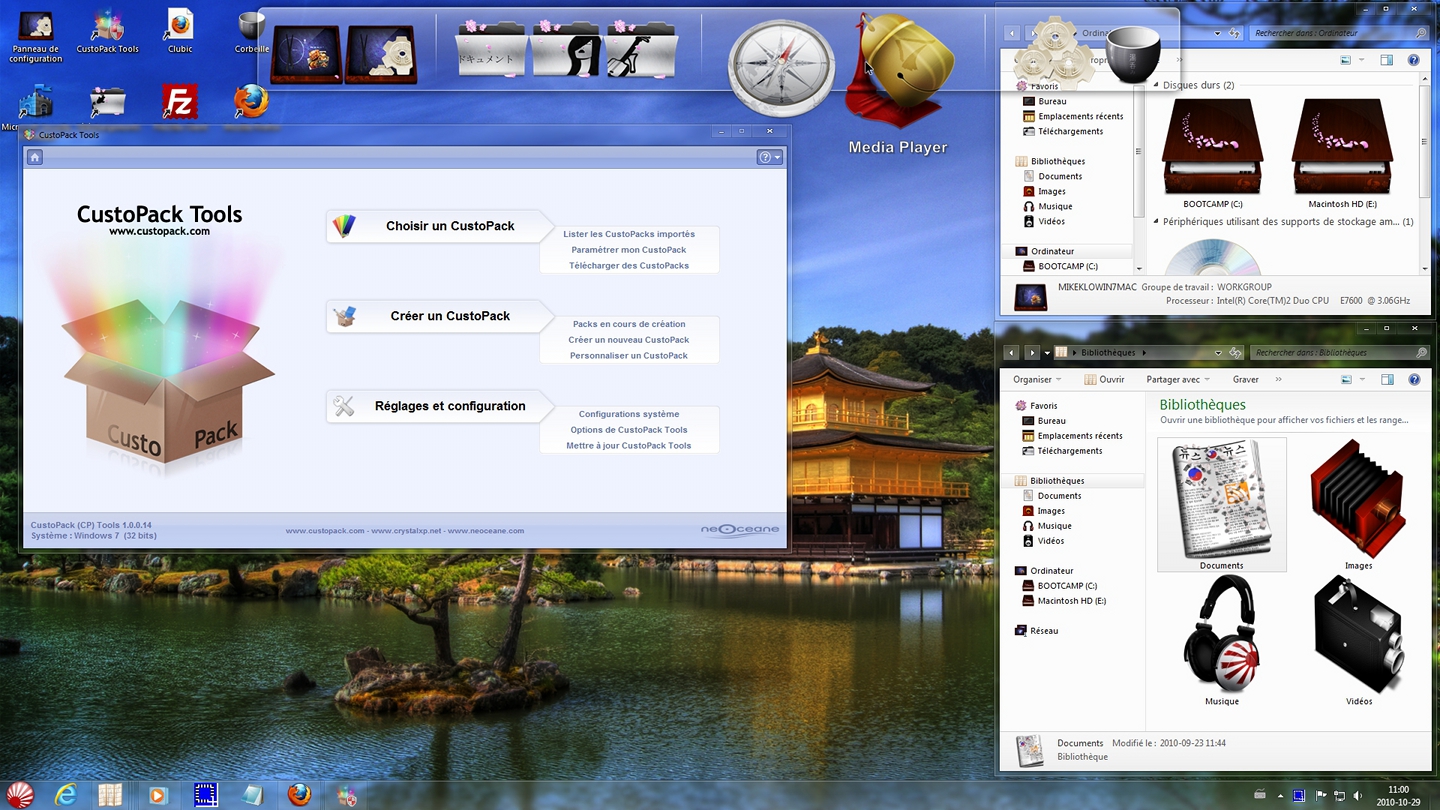Click the volume icon in system tray
This screenshot has width=1440, height=810.
[x=1357, y=796]
